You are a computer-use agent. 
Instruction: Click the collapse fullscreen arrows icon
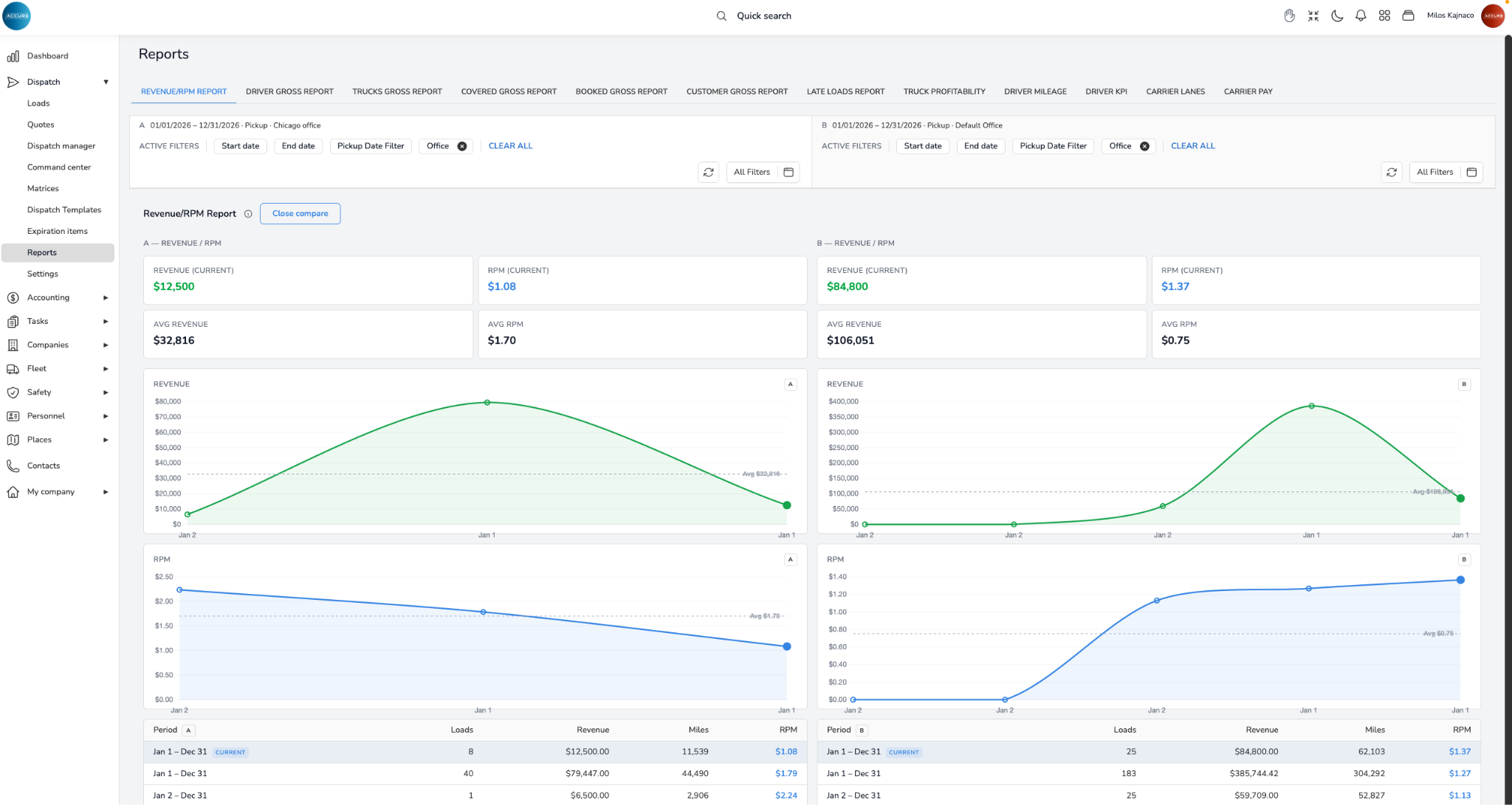pyautogui.click(x=1313, y=15)
